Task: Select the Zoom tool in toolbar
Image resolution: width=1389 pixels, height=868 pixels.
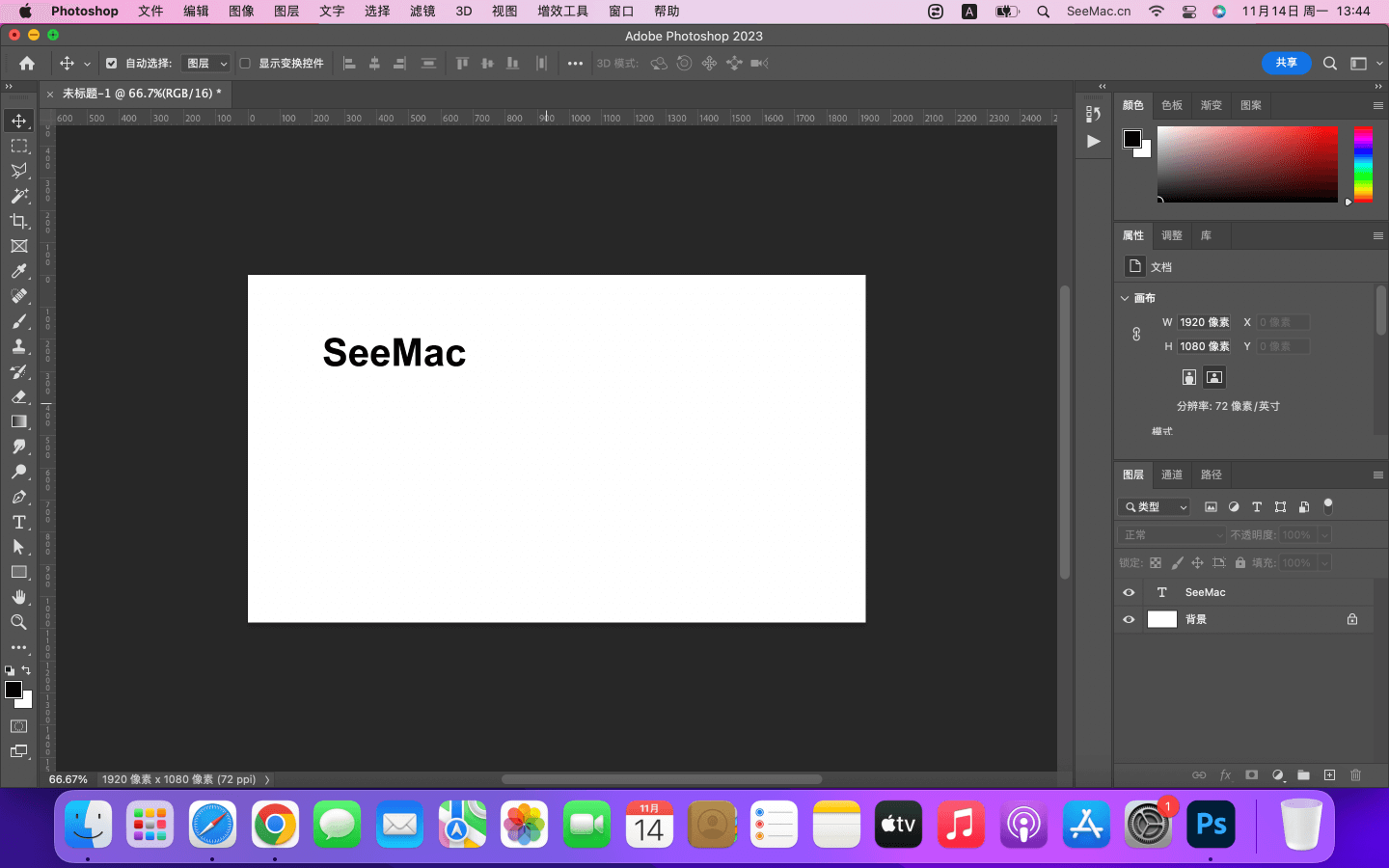Action: [18, 622]
